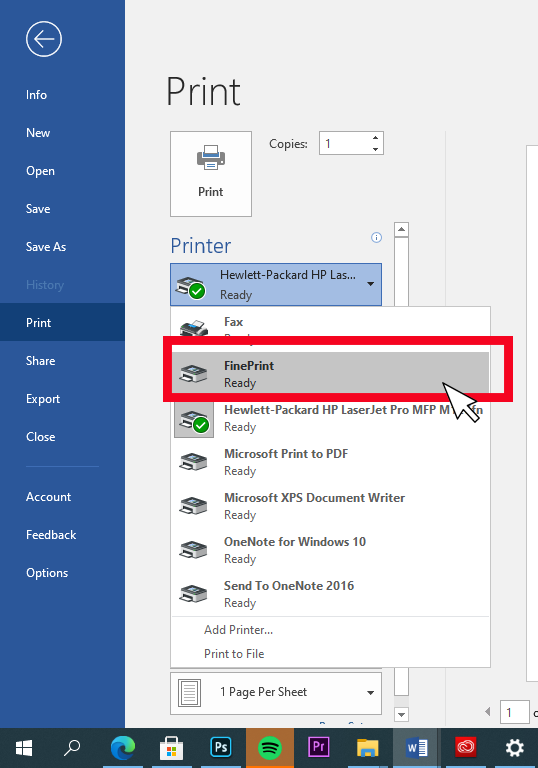Click the settings scrollbar up arrow
538x768 pixels.
(401, 229)
